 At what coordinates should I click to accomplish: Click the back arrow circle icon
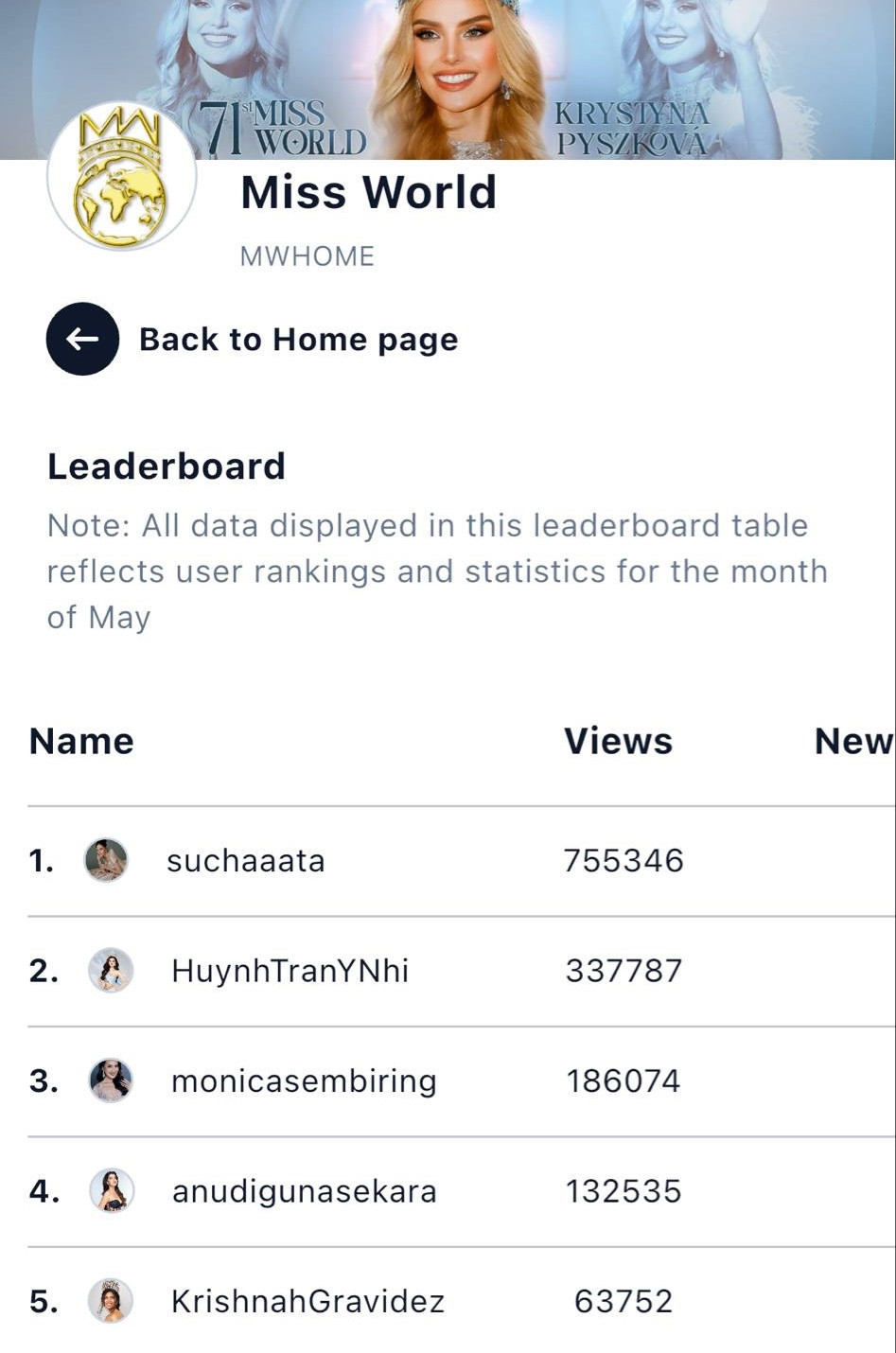pos(82,339)
